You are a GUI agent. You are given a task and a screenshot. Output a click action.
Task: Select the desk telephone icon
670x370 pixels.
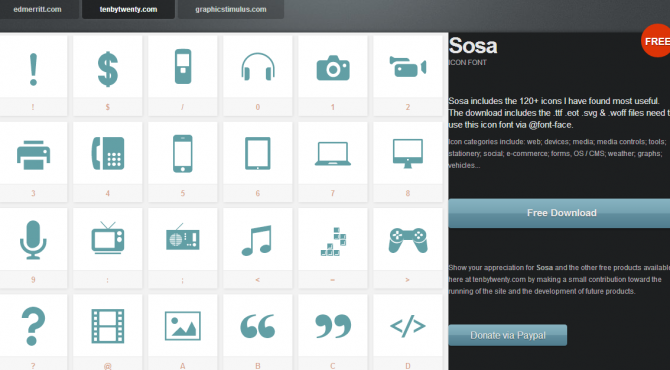point(108,153)
